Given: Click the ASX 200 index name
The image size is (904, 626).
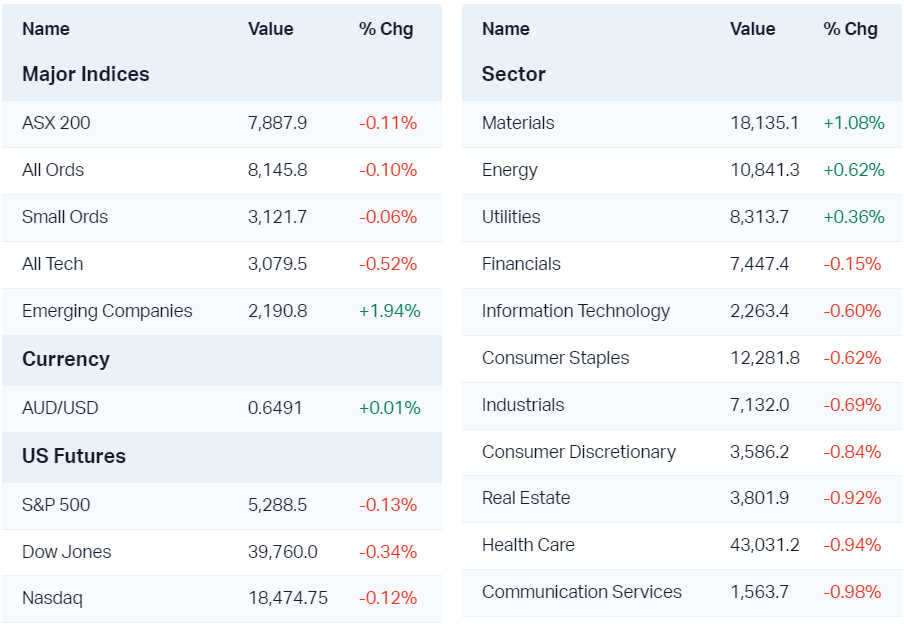Looking at the screenshot, I should click(x=56, y=123).
